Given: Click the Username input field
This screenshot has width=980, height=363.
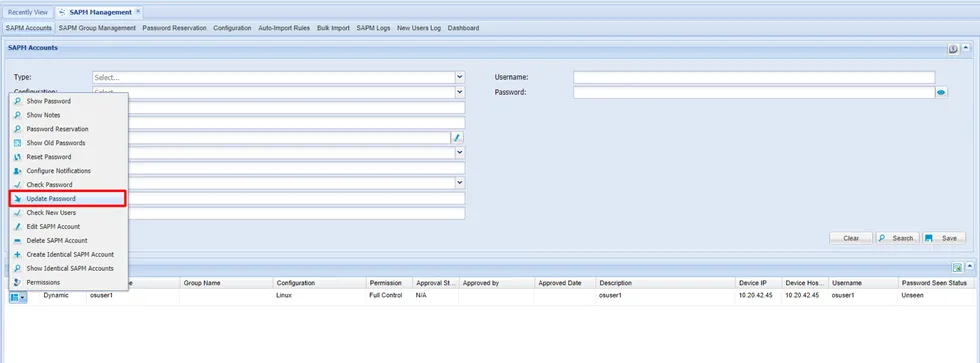Looking at the screenshot, I should pos(754,77).
